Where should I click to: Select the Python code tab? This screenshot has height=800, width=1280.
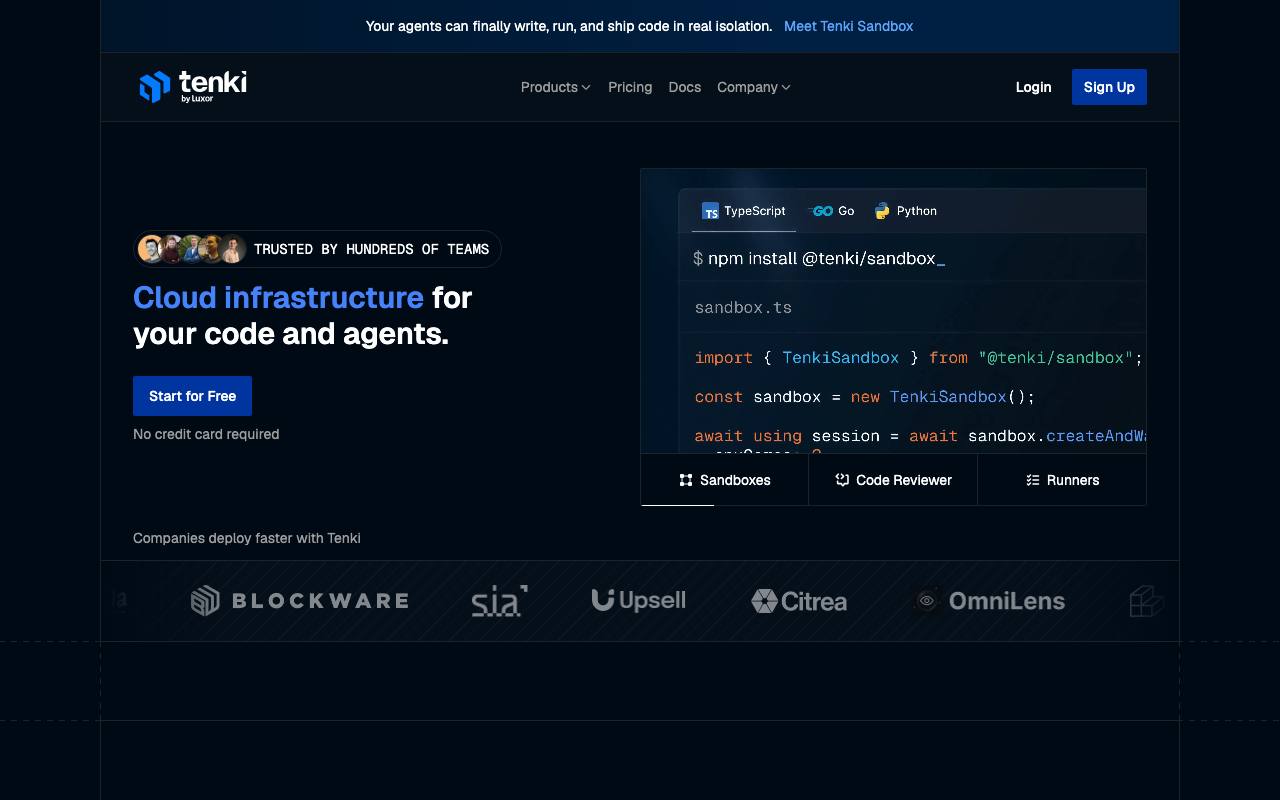click(906, 211)
